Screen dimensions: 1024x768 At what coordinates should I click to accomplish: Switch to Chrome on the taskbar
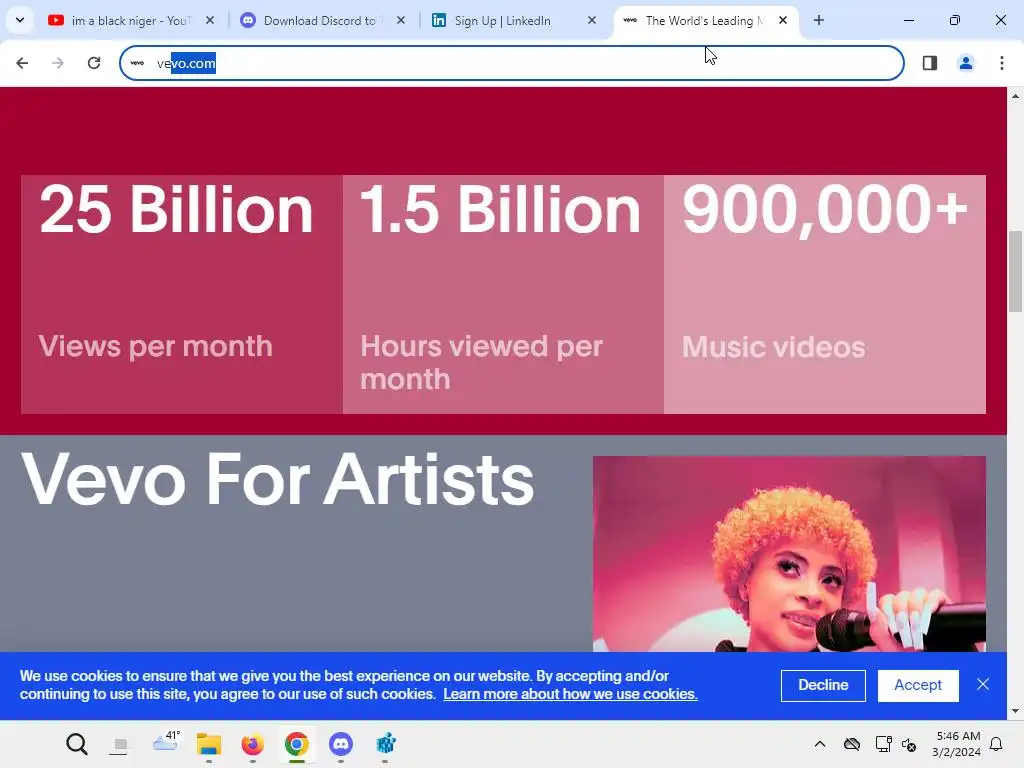point(296,744)
